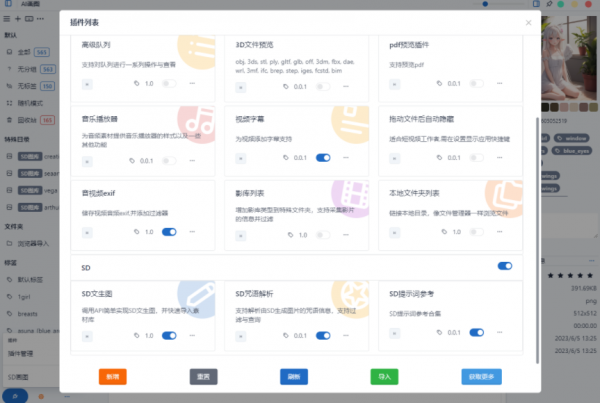Click the square icon button in SD咒语解析 card
Image resolution: width=600 pixels, height=403 pixels.
(241, 336)
